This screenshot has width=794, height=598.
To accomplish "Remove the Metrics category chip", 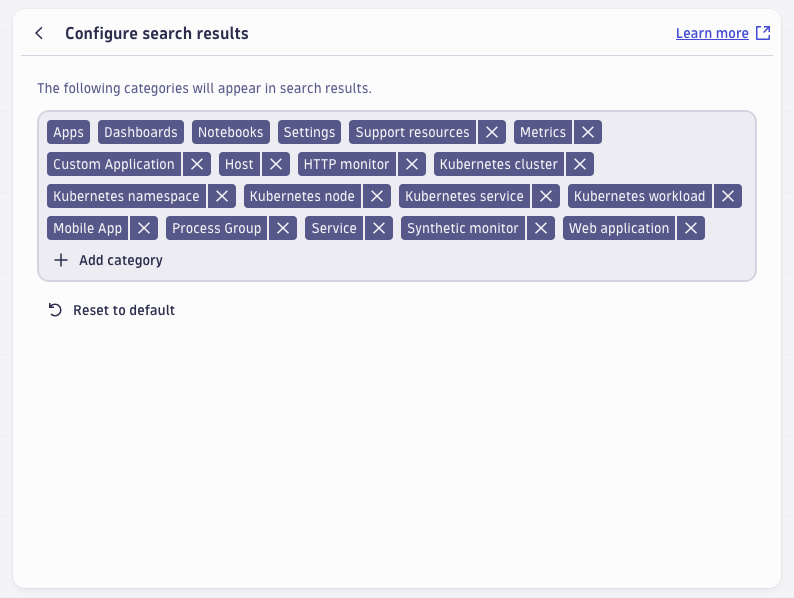I will pyautogui.click(x=588, y=132).
